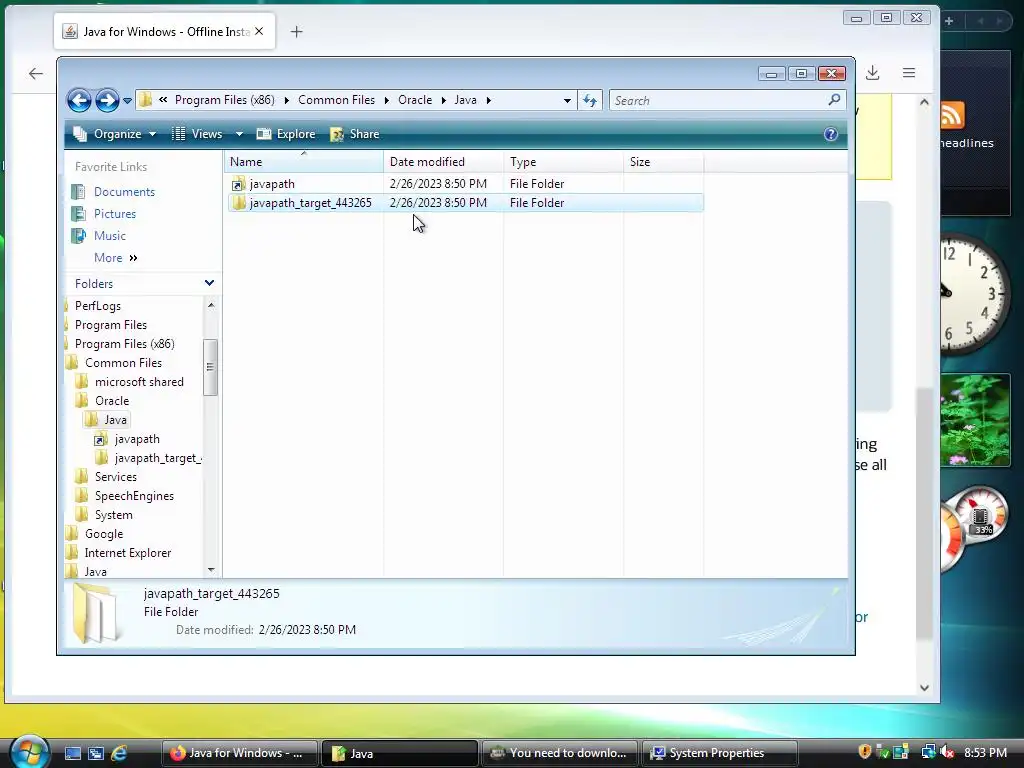Open the Organize menu
The height and width of the screenshot is (768, 1024).
(x=115, y=134)
